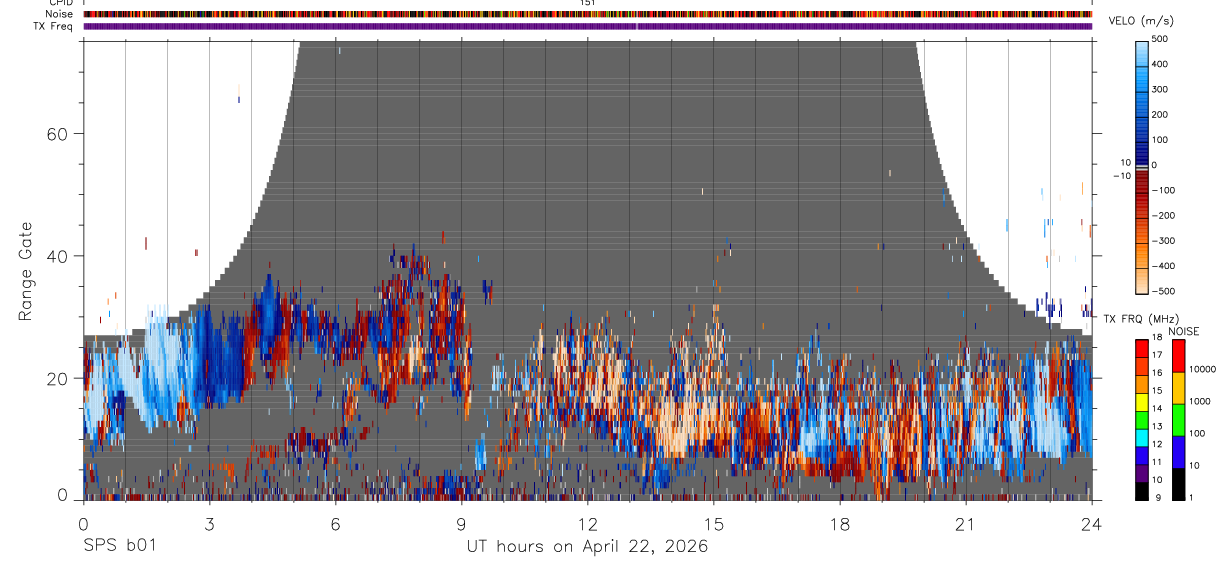Click the 1000 label on noise scale
Viewport: 1228px width, 567px height.
click(1201, 402)
